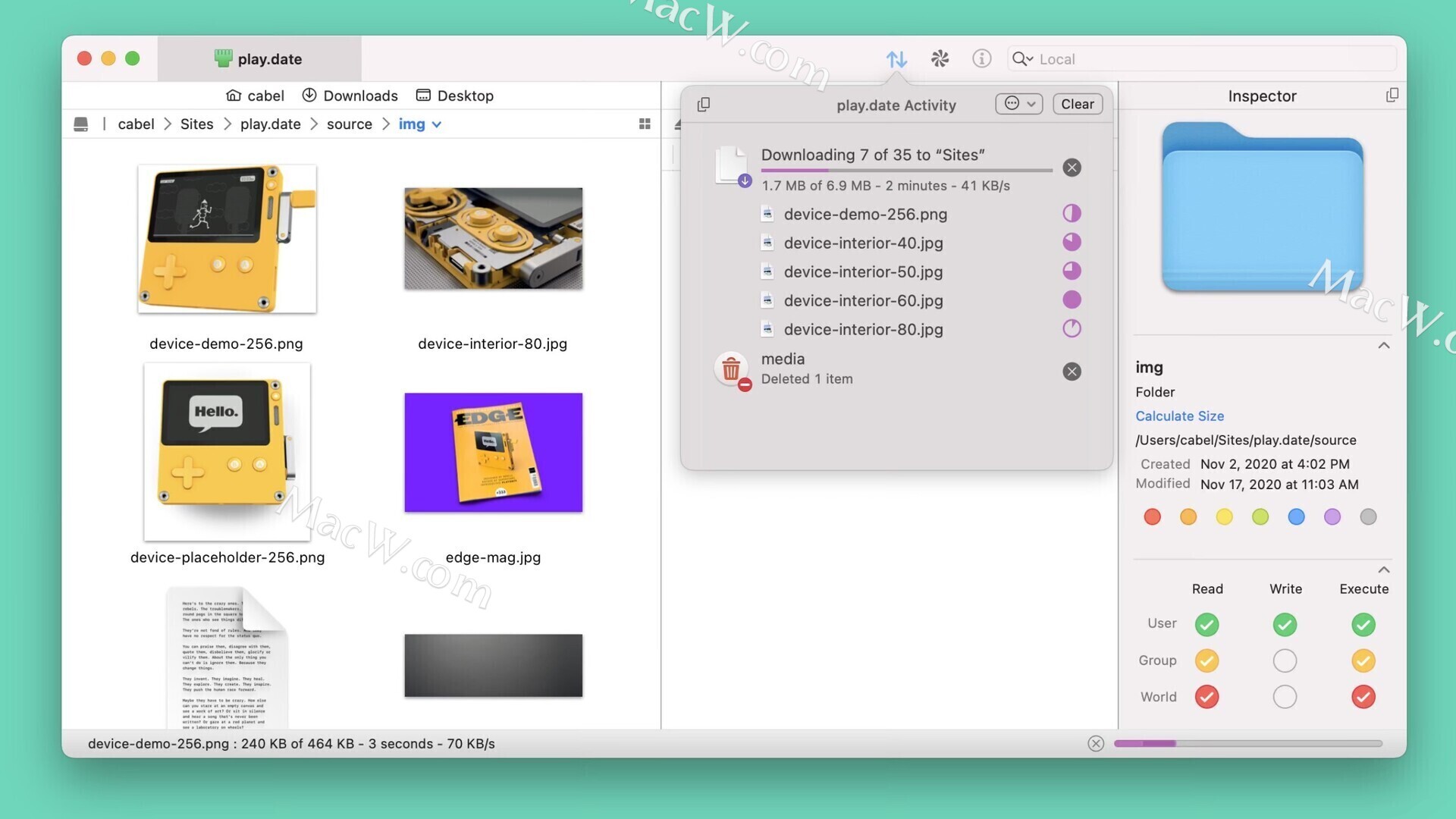
Task: Click the cabel home favorite
Action: 255,96
